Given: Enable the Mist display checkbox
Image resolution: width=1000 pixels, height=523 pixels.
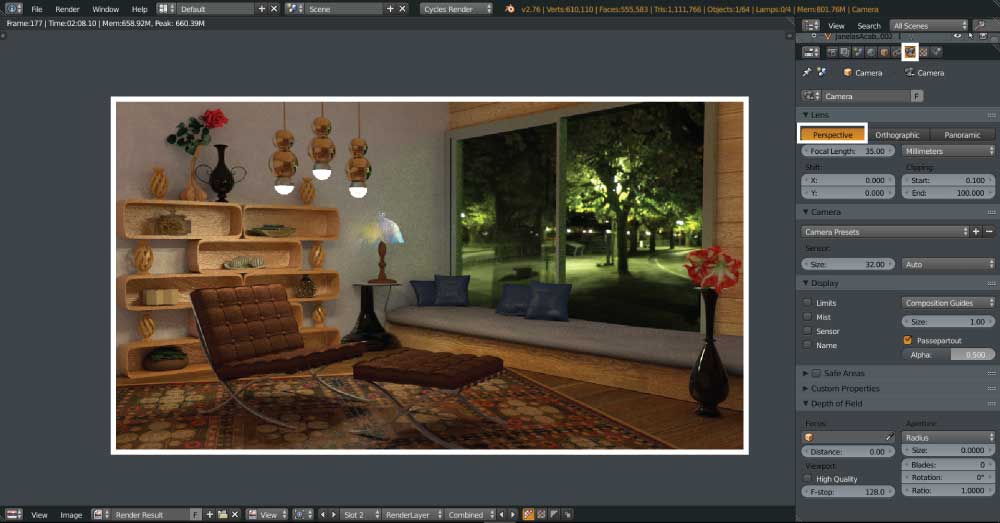Looking at the screenshot, I should click(x=808, y=317).
